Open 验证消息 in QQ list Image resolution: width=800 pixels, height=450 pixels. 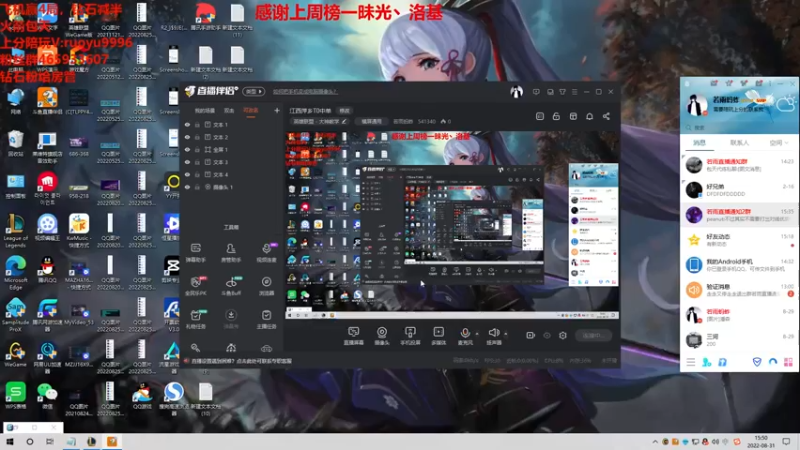pos(739,290)
